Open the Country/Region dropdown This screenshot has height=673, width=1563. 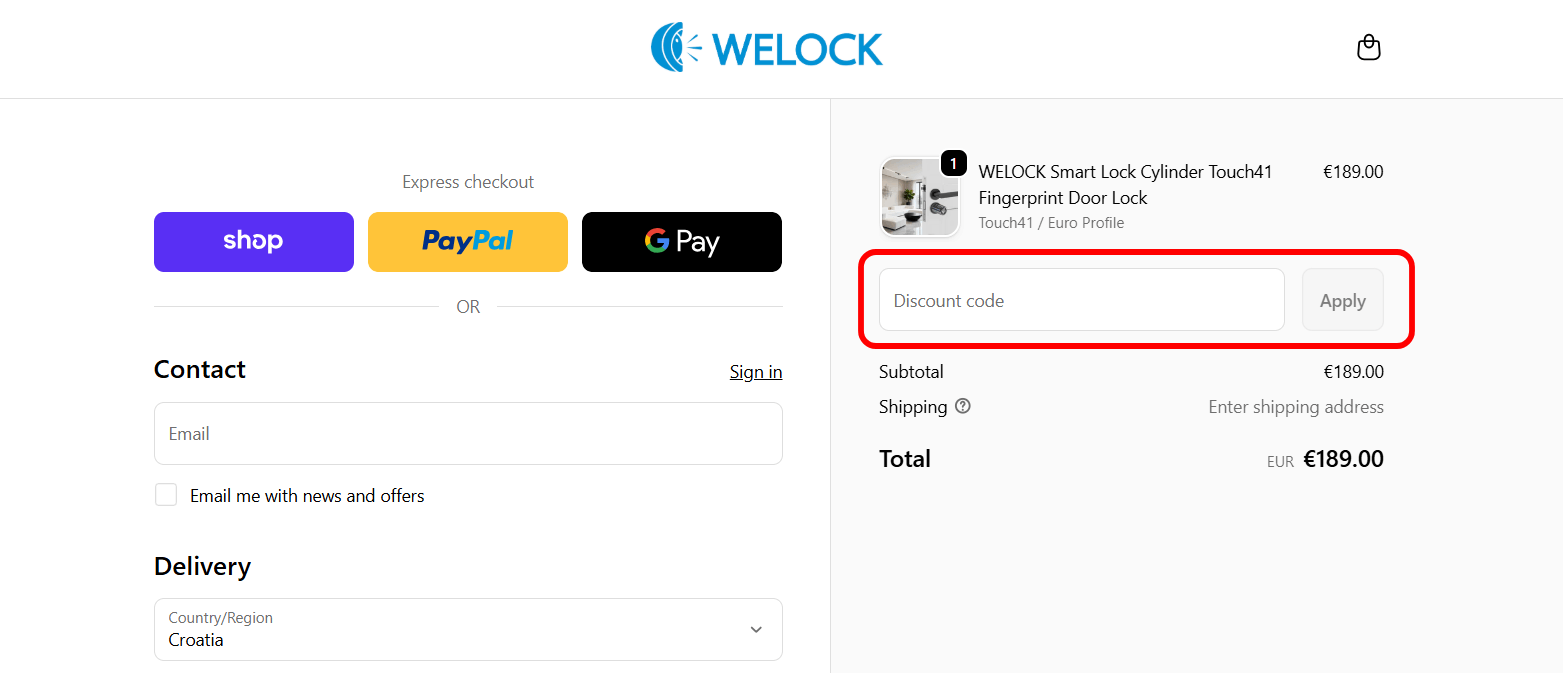tap(467, 629)
